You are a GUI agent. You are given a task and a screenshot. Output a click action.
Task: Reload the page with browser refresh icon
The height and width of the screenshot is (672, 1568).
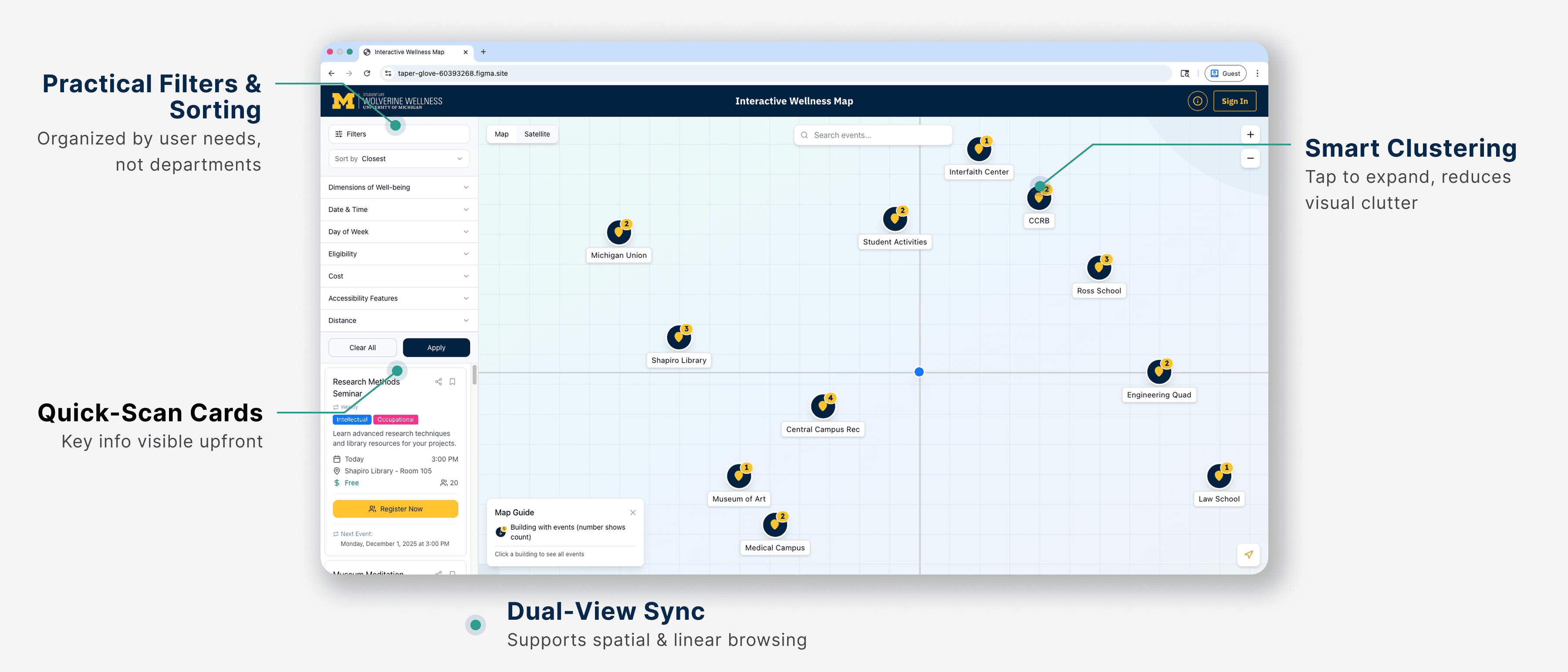367,73
